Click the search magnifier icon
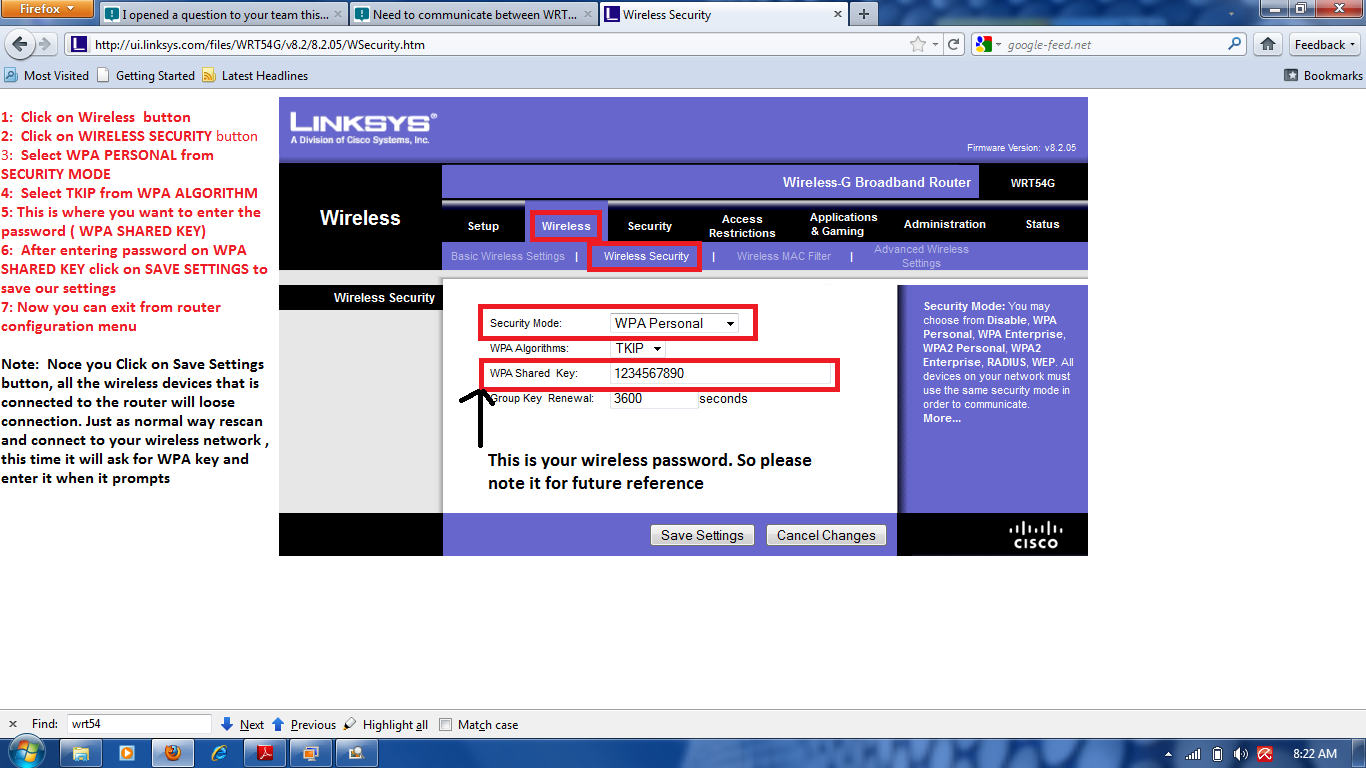Viewport: 1366px width, 768px height. (x=1235, y=44)
